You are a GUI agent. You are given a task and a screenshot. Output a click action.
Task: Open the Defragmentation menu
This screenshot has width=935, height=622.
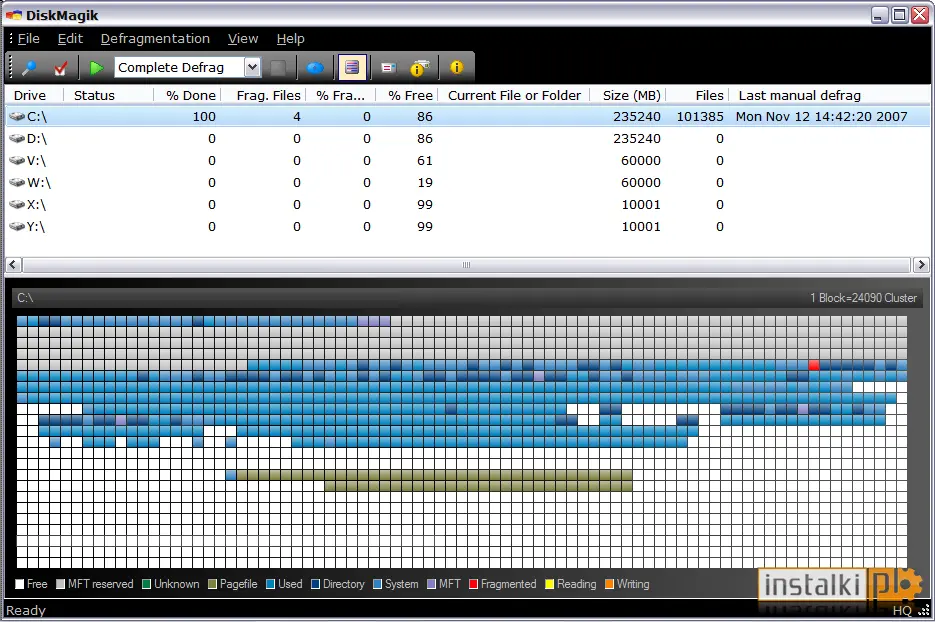[155, 39]
